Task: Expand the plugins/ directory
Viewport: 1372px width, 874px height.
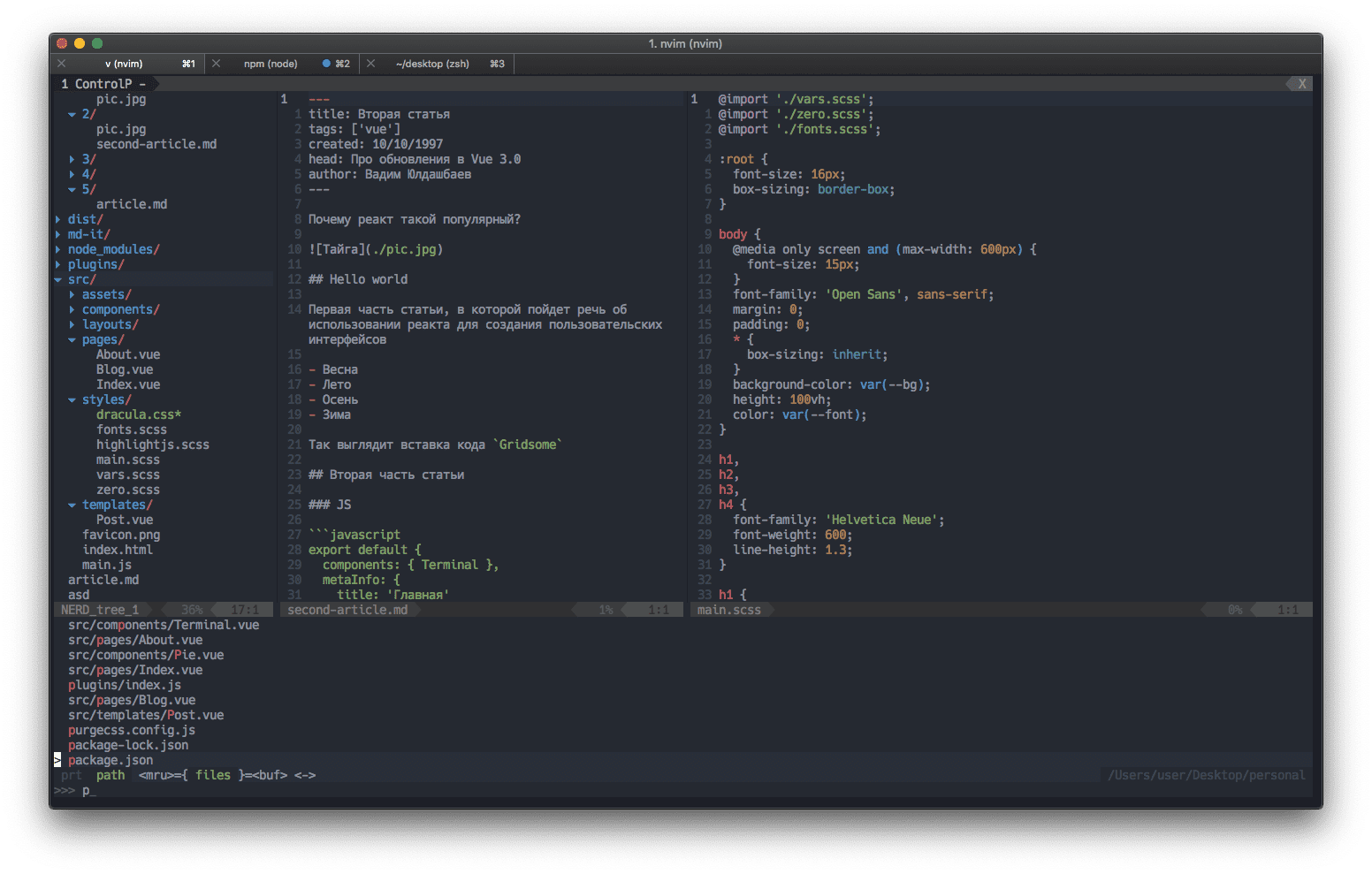Action: pyautogui.click(x=58, y=264)
